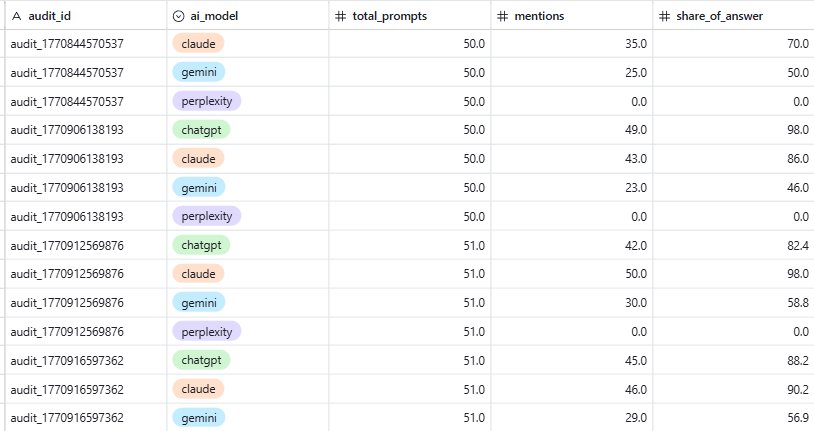814x431 pixels.
Task: Select the gemini tag with 23.0 mentions
Action: [x=199, y=187]
